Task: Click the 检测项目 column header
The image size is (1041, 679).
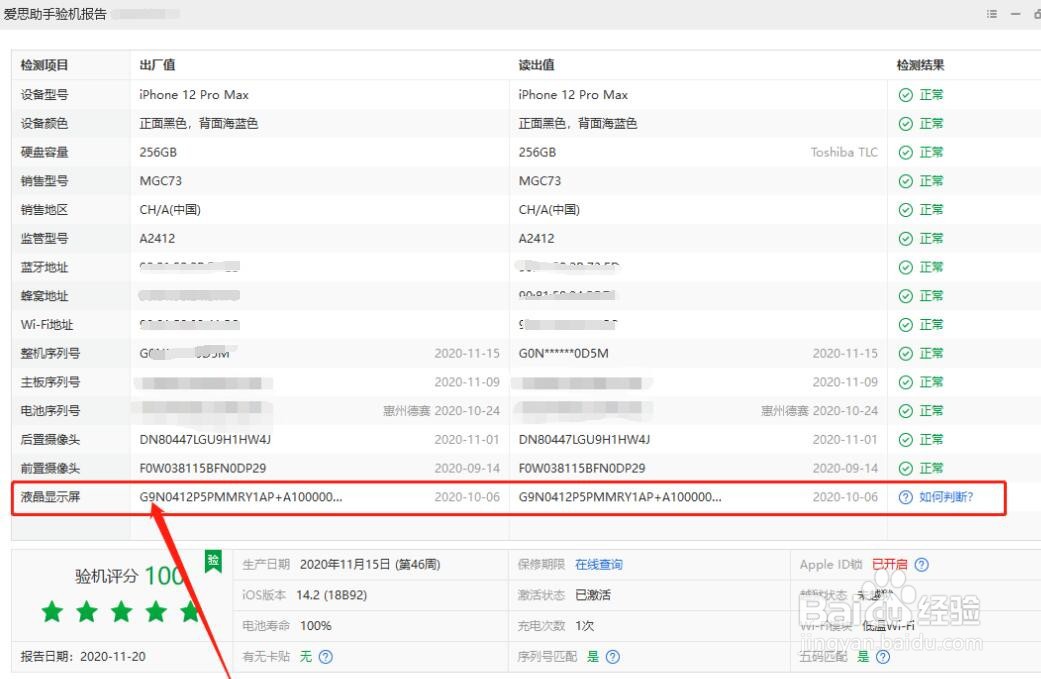Action: [x=44, y=65]
